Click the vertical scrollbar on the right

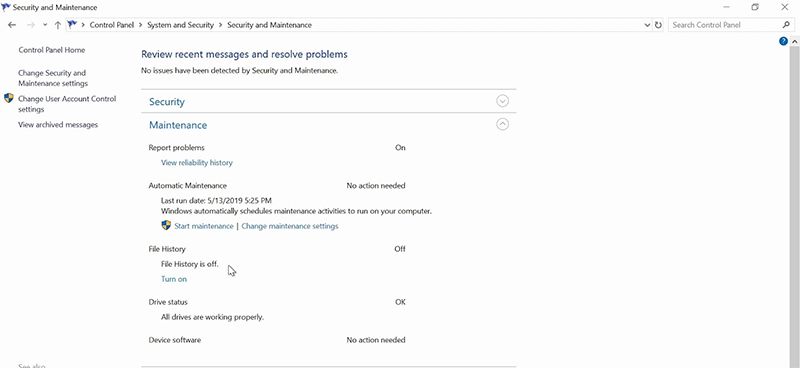[x=794, y=204]
